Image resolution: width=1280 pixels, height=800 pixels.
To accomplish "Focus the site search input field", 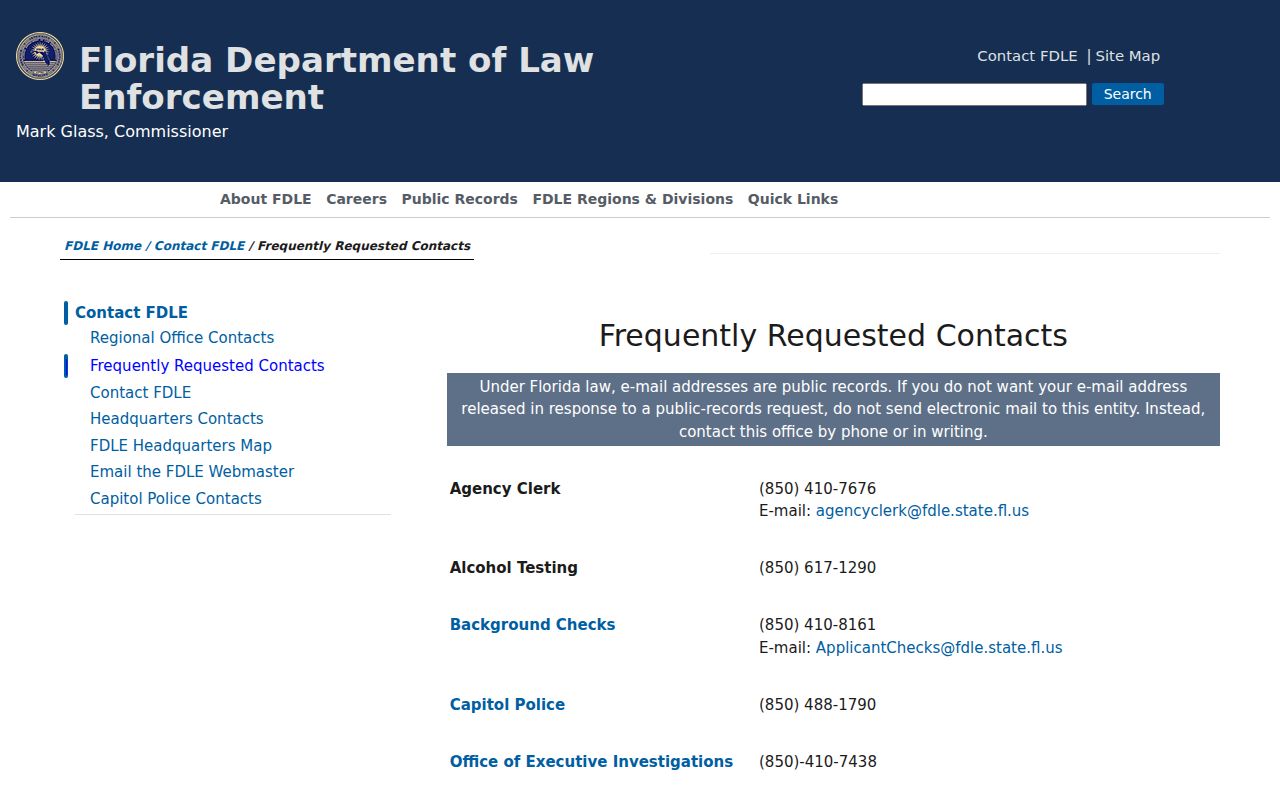I will click(974, 94).
